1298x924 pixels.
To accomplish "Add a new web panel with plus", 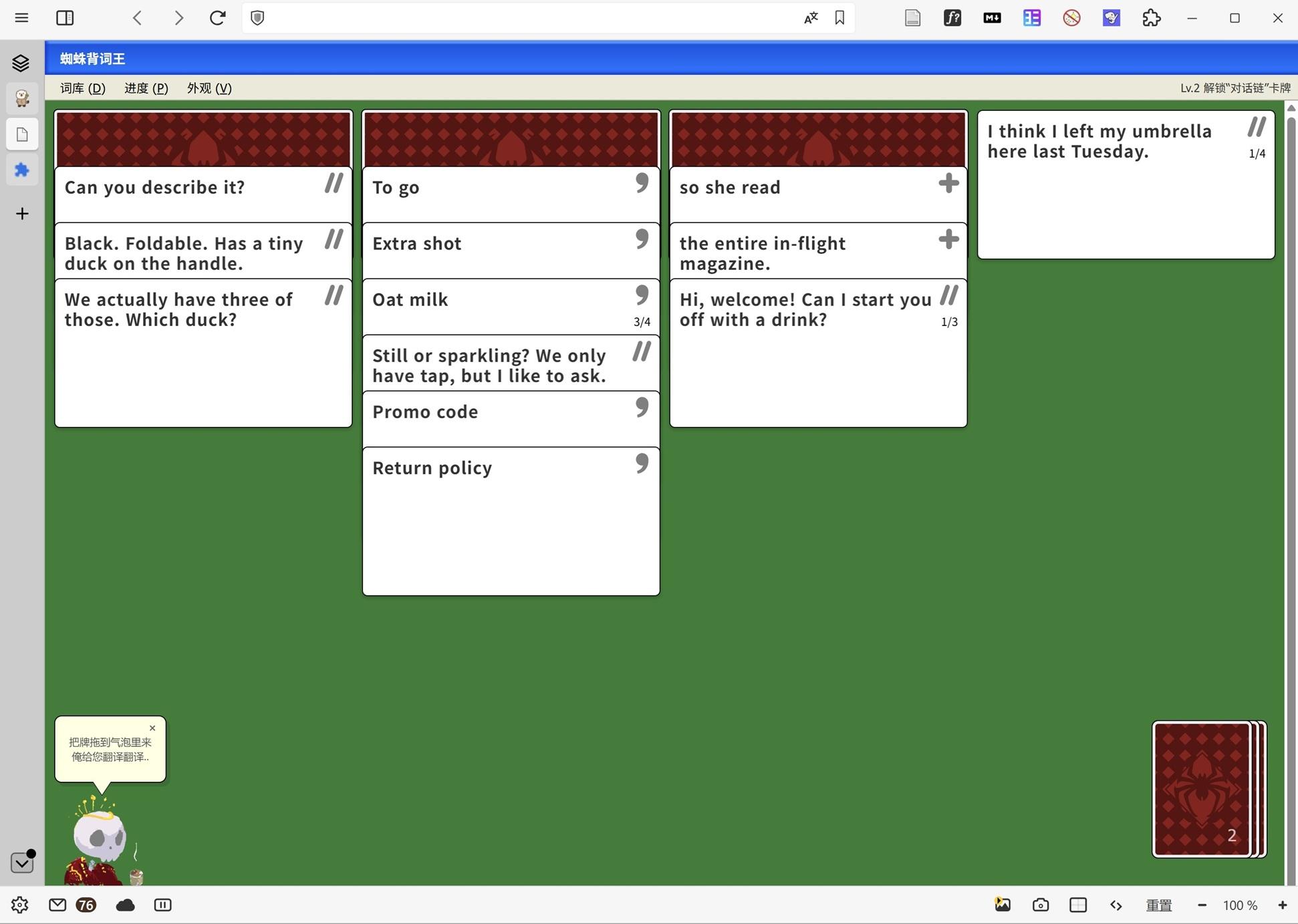I will pyautogui.click(x=21, y=214).
